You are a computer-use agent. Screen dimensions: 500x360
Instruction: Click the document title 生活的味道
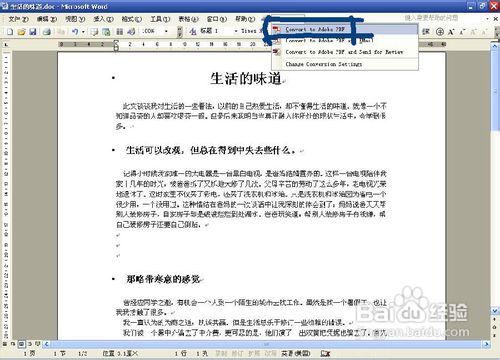(x=246, y=79)
